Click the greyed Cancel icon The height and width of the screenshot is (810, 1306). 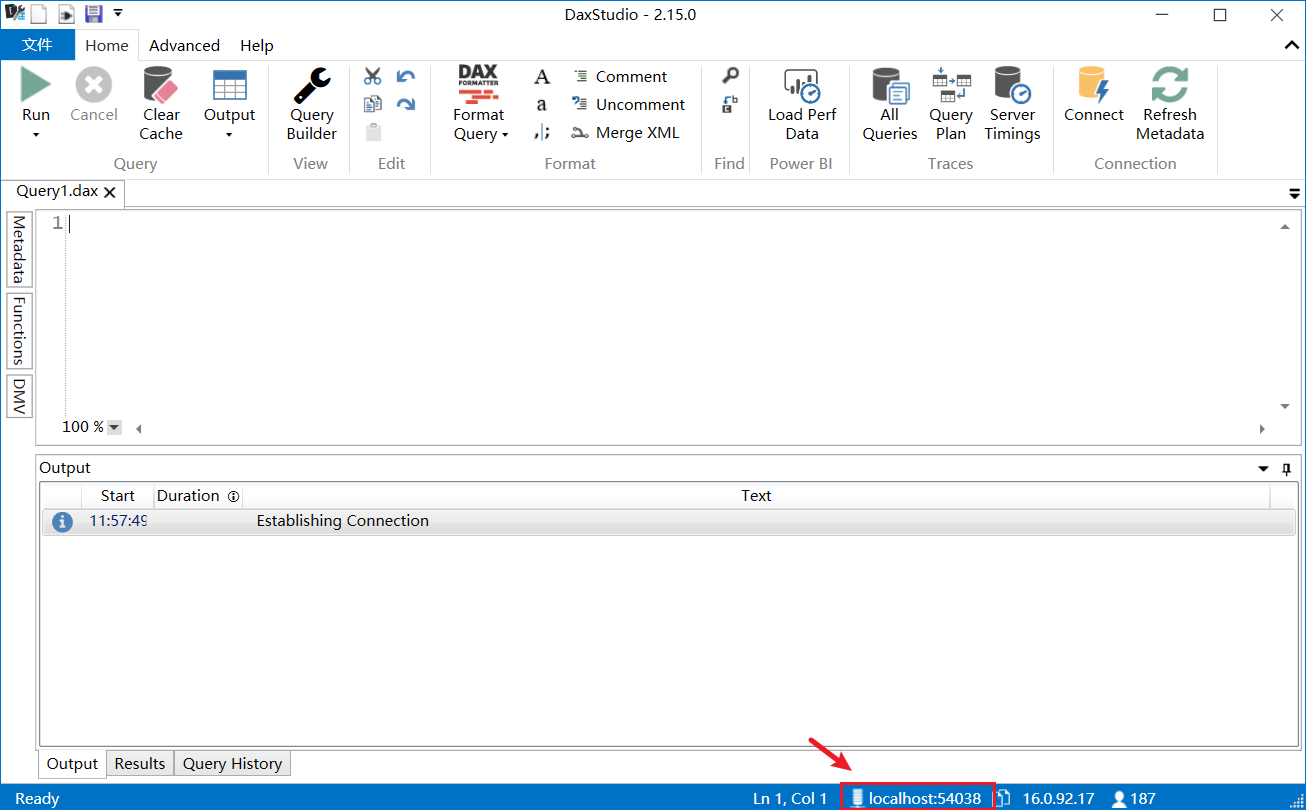pos(94,86)
